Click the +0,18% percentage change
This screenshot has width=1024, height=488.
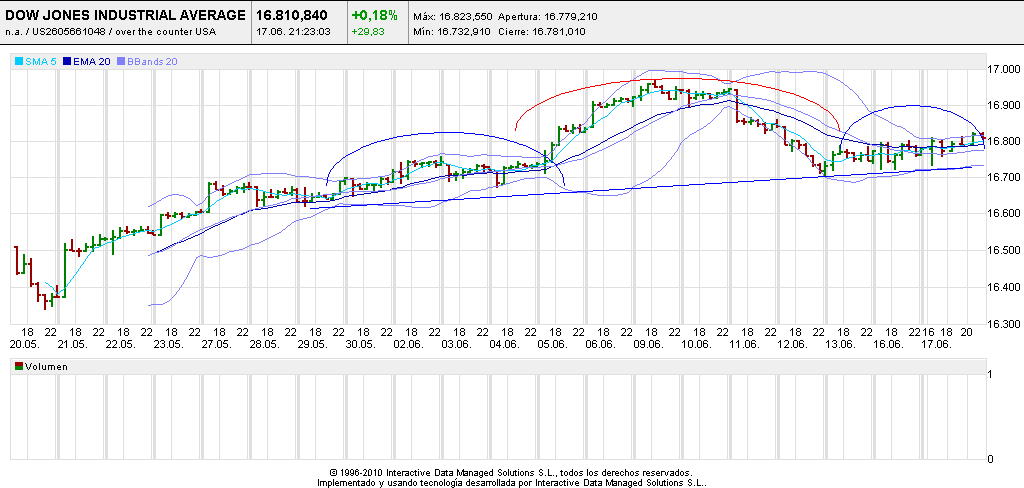(x=375, y=15)
